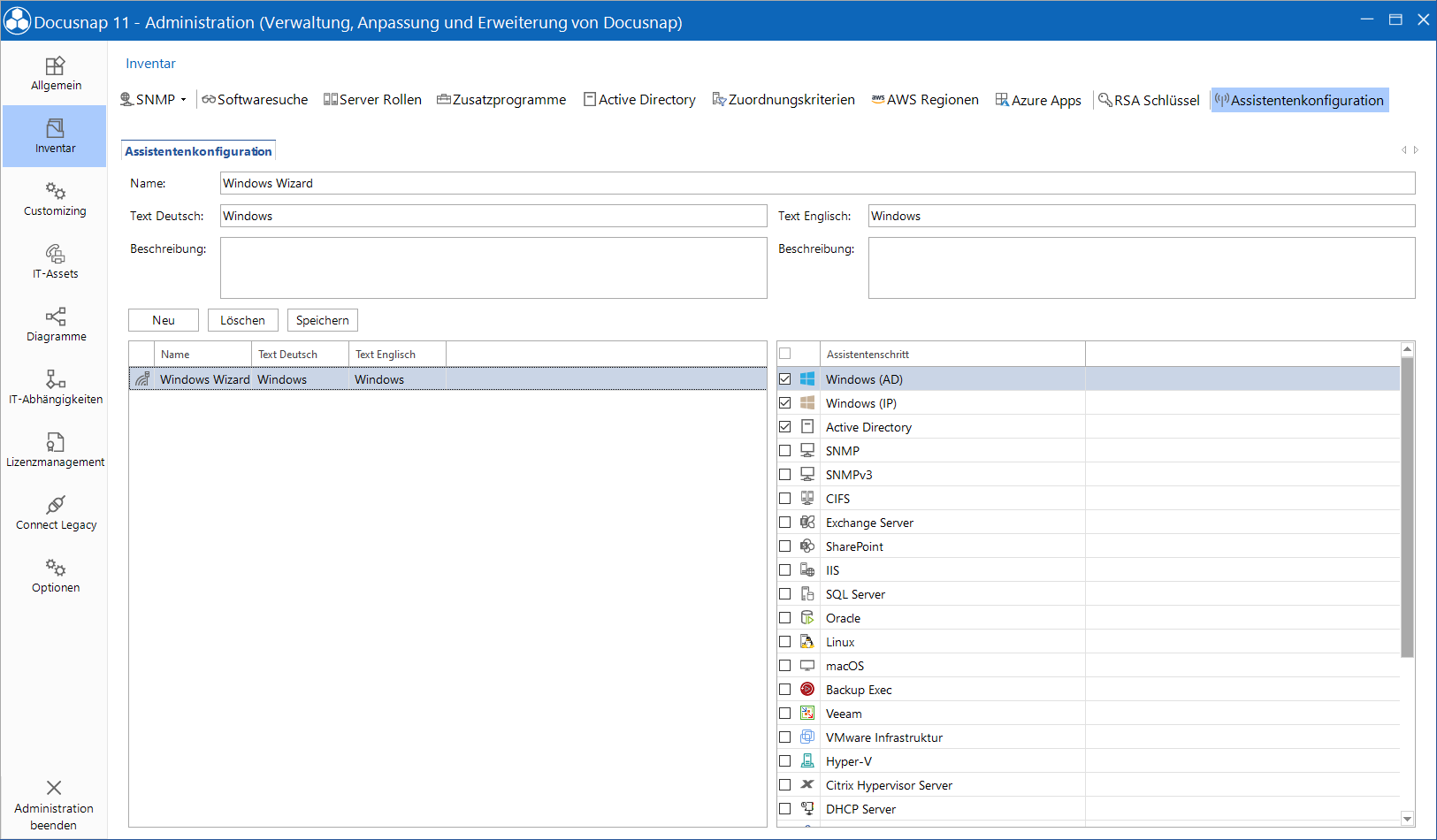Uncheck the Windows (AD) checkbox

784,379
